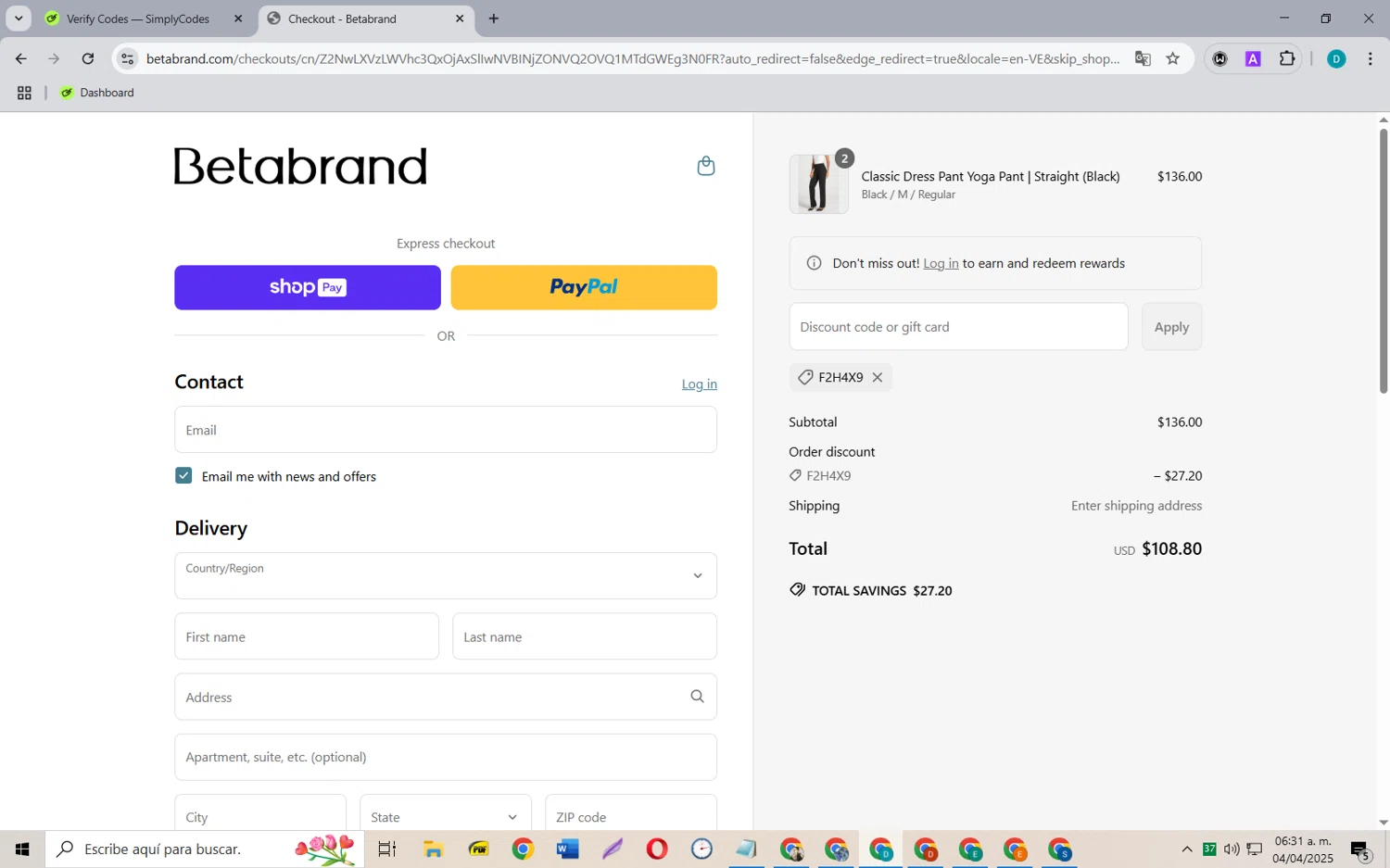This screenshot has width=1390, height=868.
Task: Open the notification center icon
Action: [x=1360, y=849]
